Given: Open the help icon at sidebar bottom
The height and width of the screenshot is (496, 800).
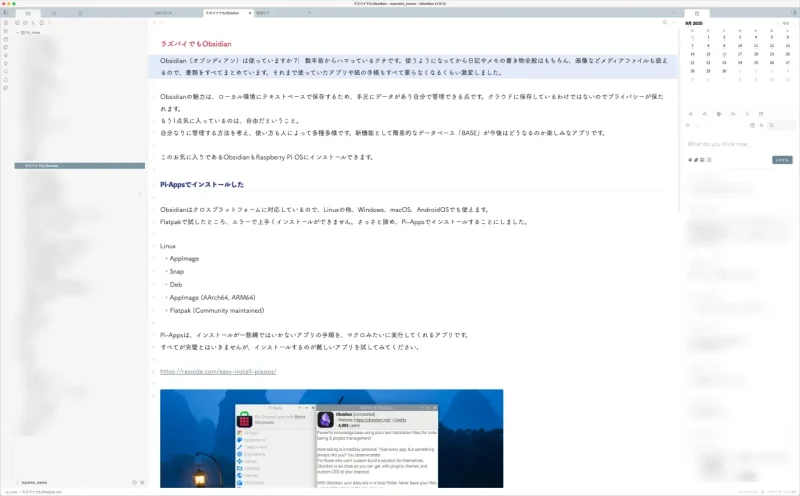Looking at the screenshot, I should [135, 482].
